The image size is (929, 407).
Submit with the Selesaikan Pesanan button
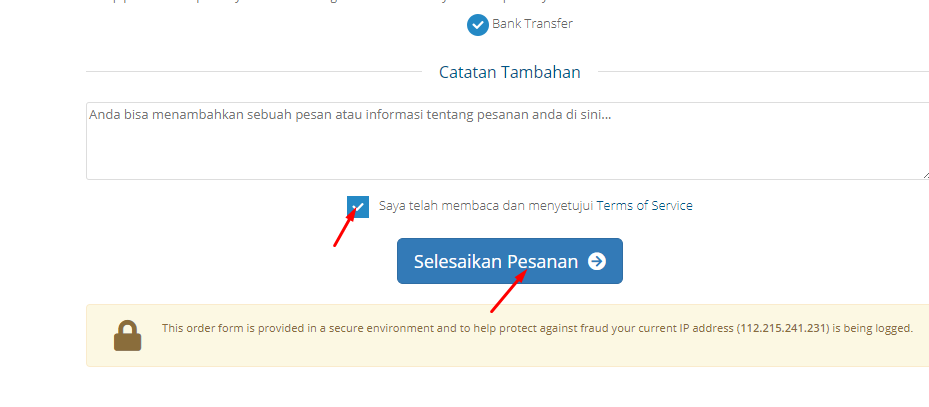tap(510, 261)
